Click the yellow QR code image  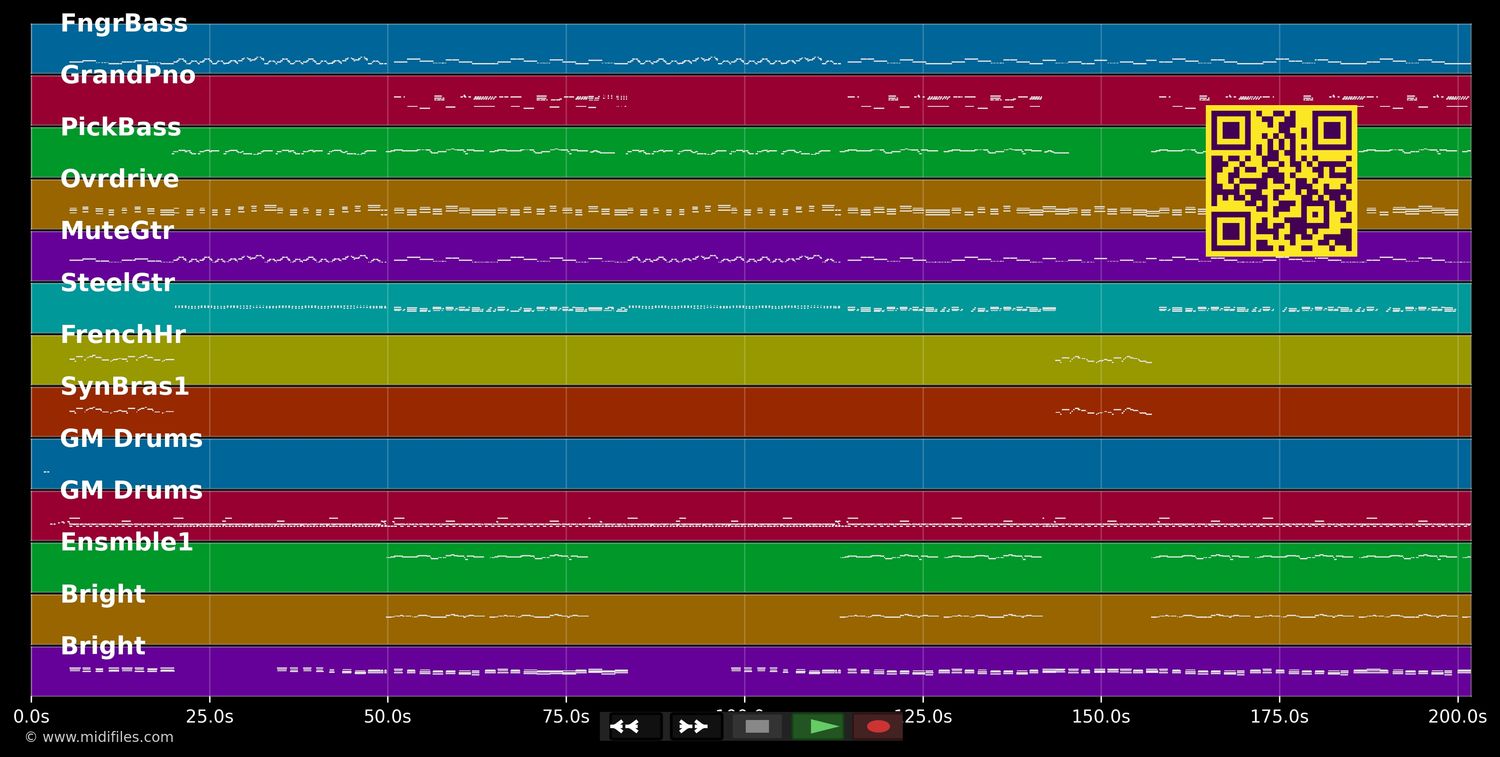1281,182
